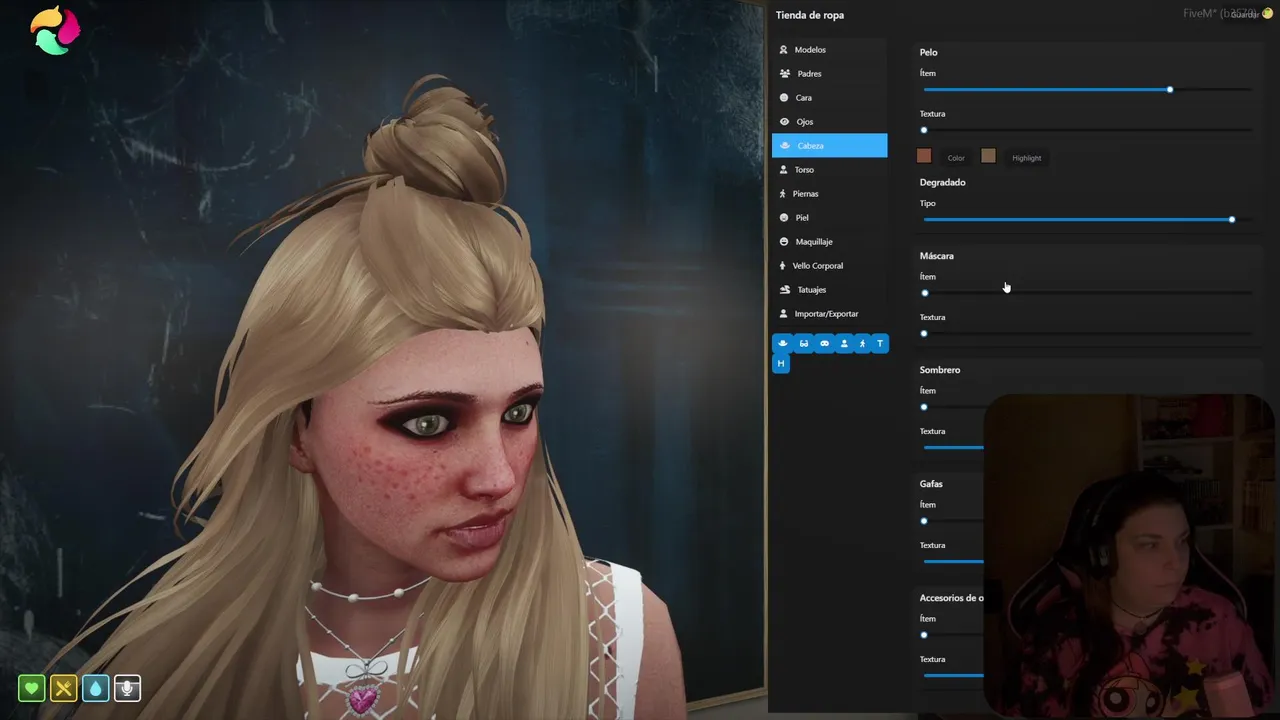Click the colorful logo in top-left corner
Image resolution: width=1280 pixels, height=720 pixels.
click(55, 30)
